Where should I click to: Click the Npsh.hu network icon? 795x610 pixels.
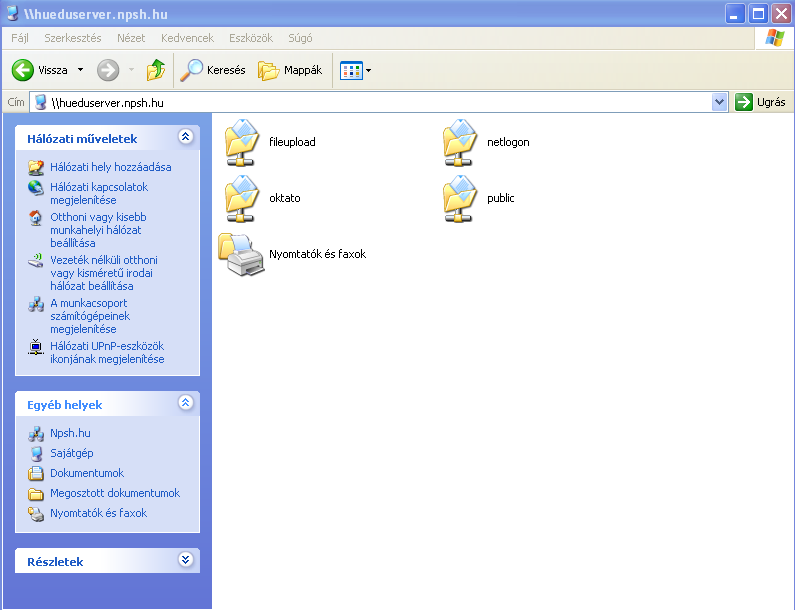pyautogui.click(x=35, y=434)
